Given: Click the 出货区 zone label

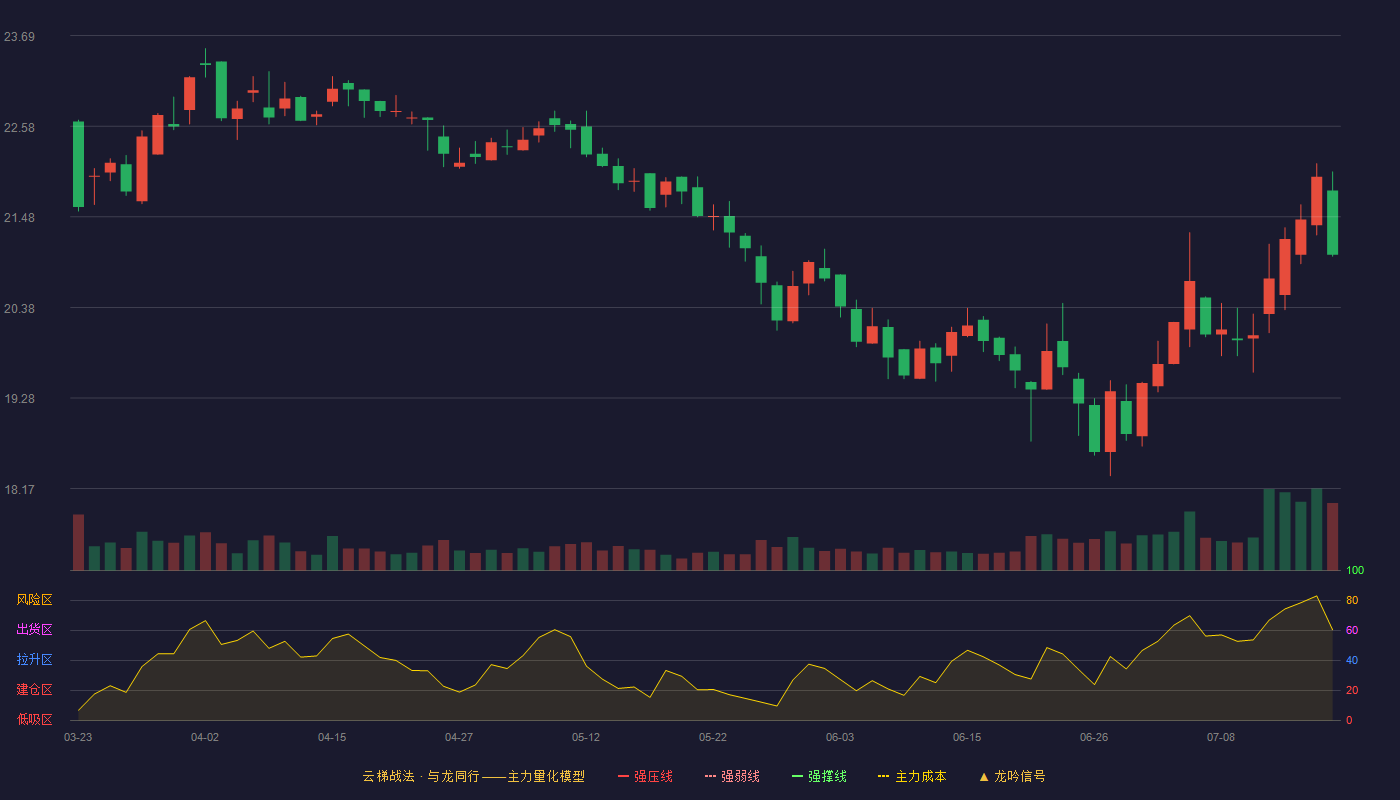Looking at the screenshot, I should pyautogui.click(x=34, y=630).
